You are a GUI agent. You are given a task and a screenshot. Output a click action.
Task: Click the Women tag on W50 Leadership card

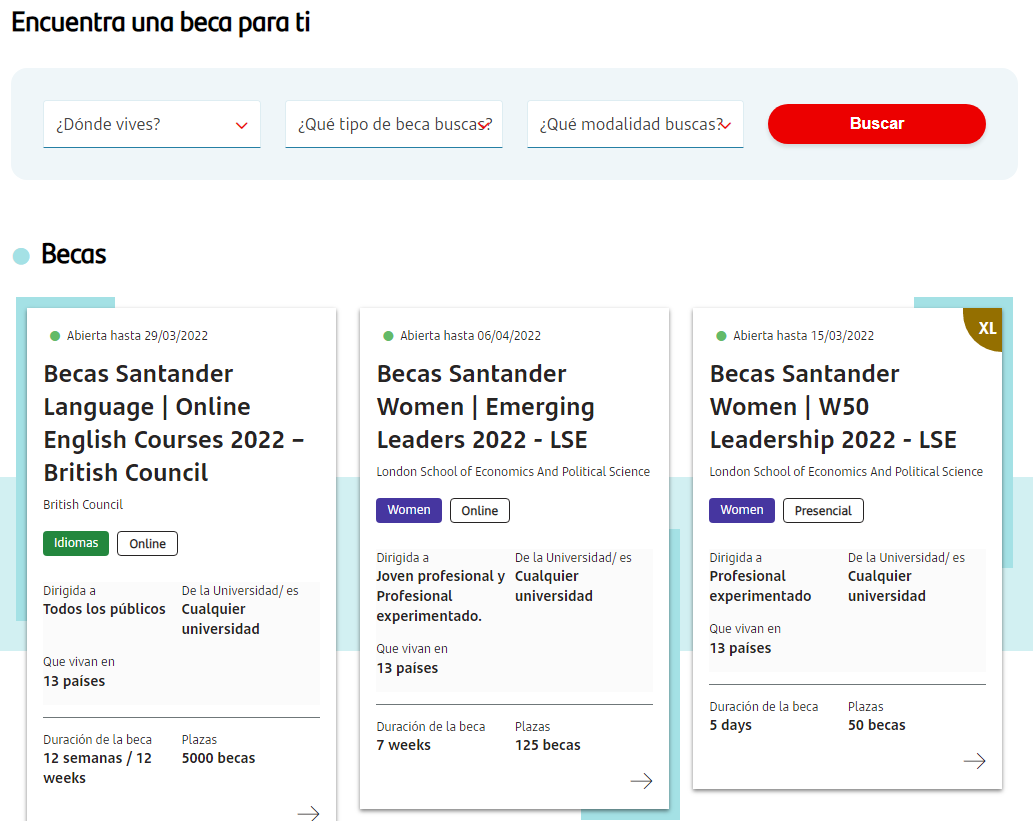(742, 510)
